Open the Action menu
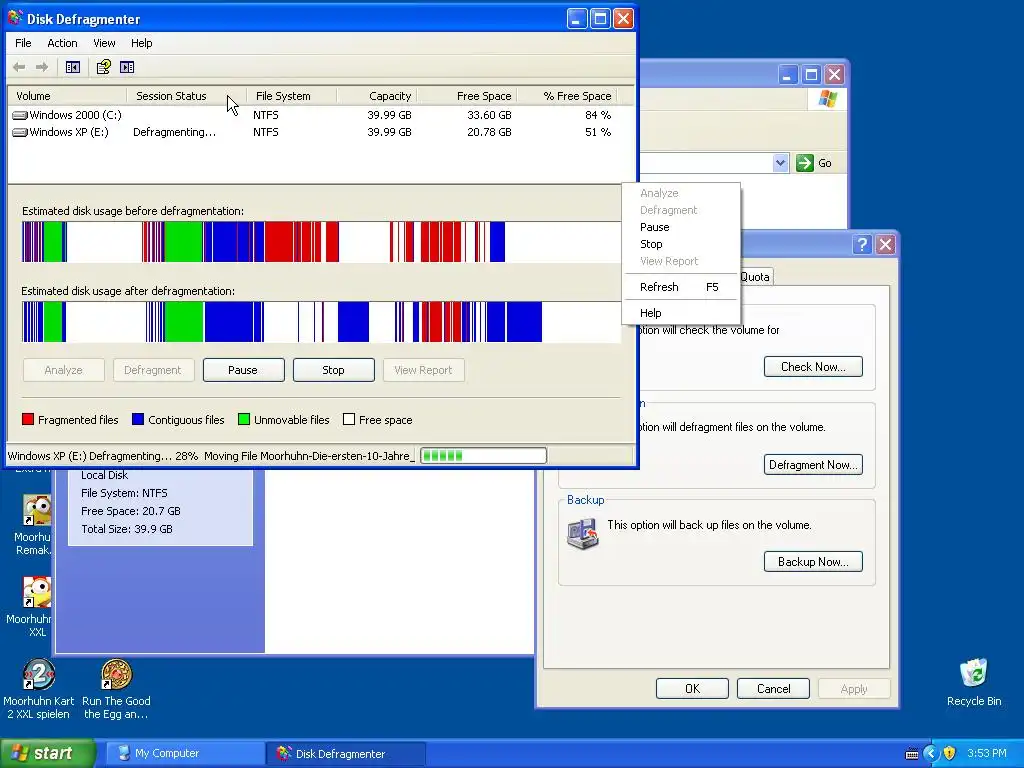The height and width of the screenshot is (768, 1024). point(62,43)
